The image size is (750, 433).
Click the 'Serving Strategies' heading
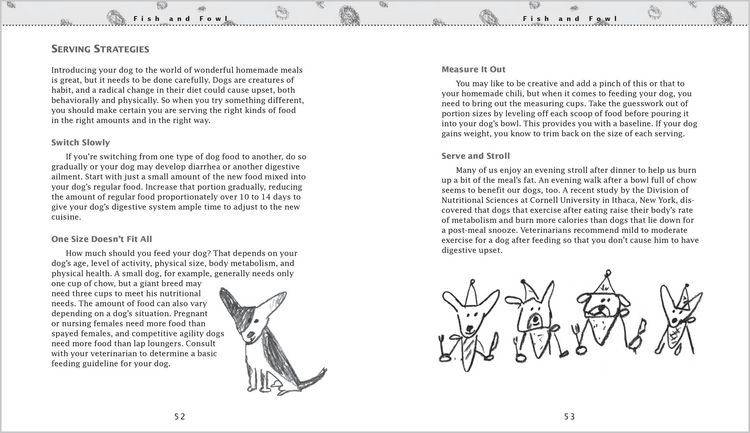pos(100,49)
